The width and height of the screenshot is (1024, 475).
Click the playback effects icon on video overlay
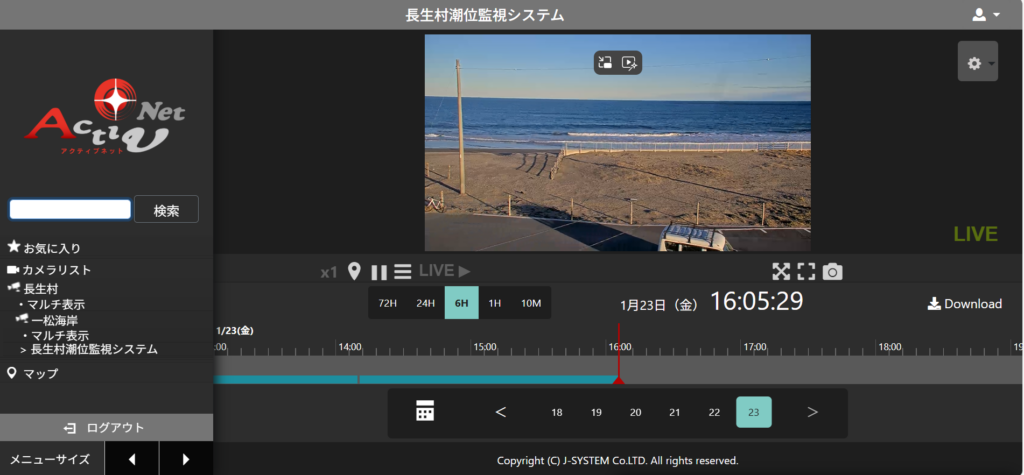point(629,62)
